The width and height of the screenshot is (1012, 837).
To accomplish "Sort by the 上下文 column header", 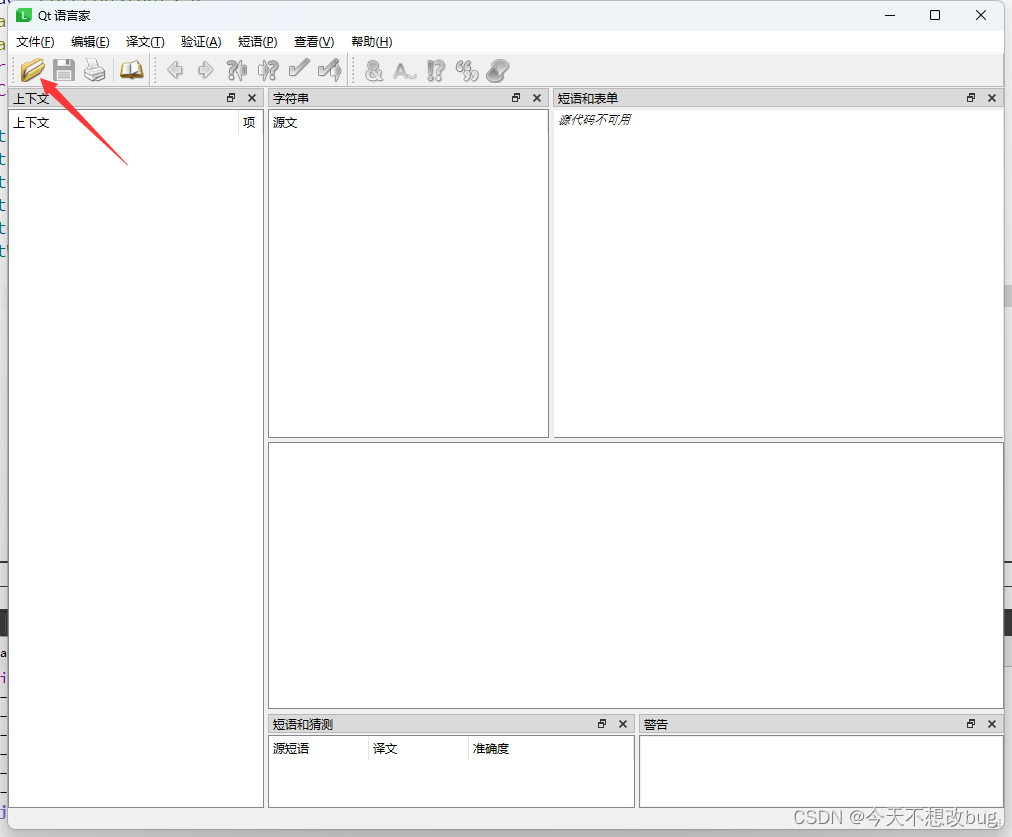I will coord(124,123).
